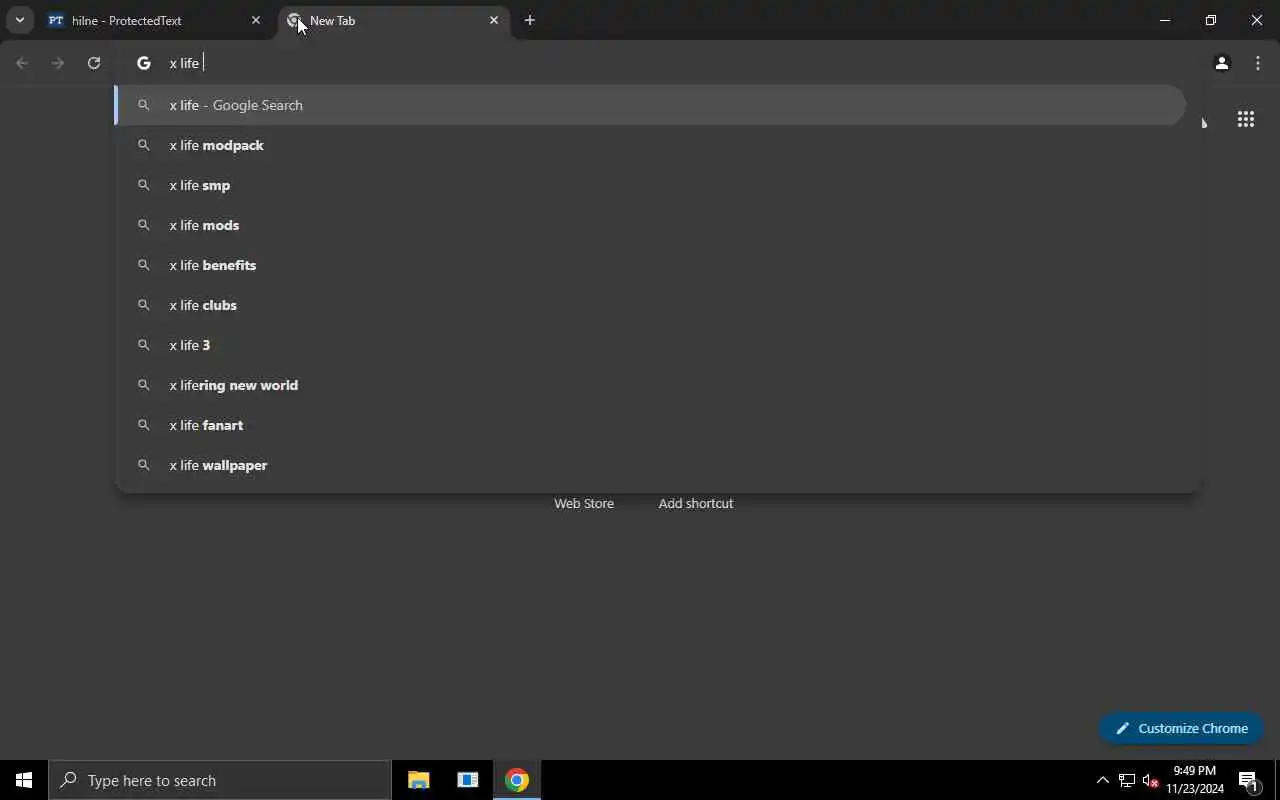Open the network status tray icon
This screenshot has width=1280, height=800.
click(x=1127, y=780)
